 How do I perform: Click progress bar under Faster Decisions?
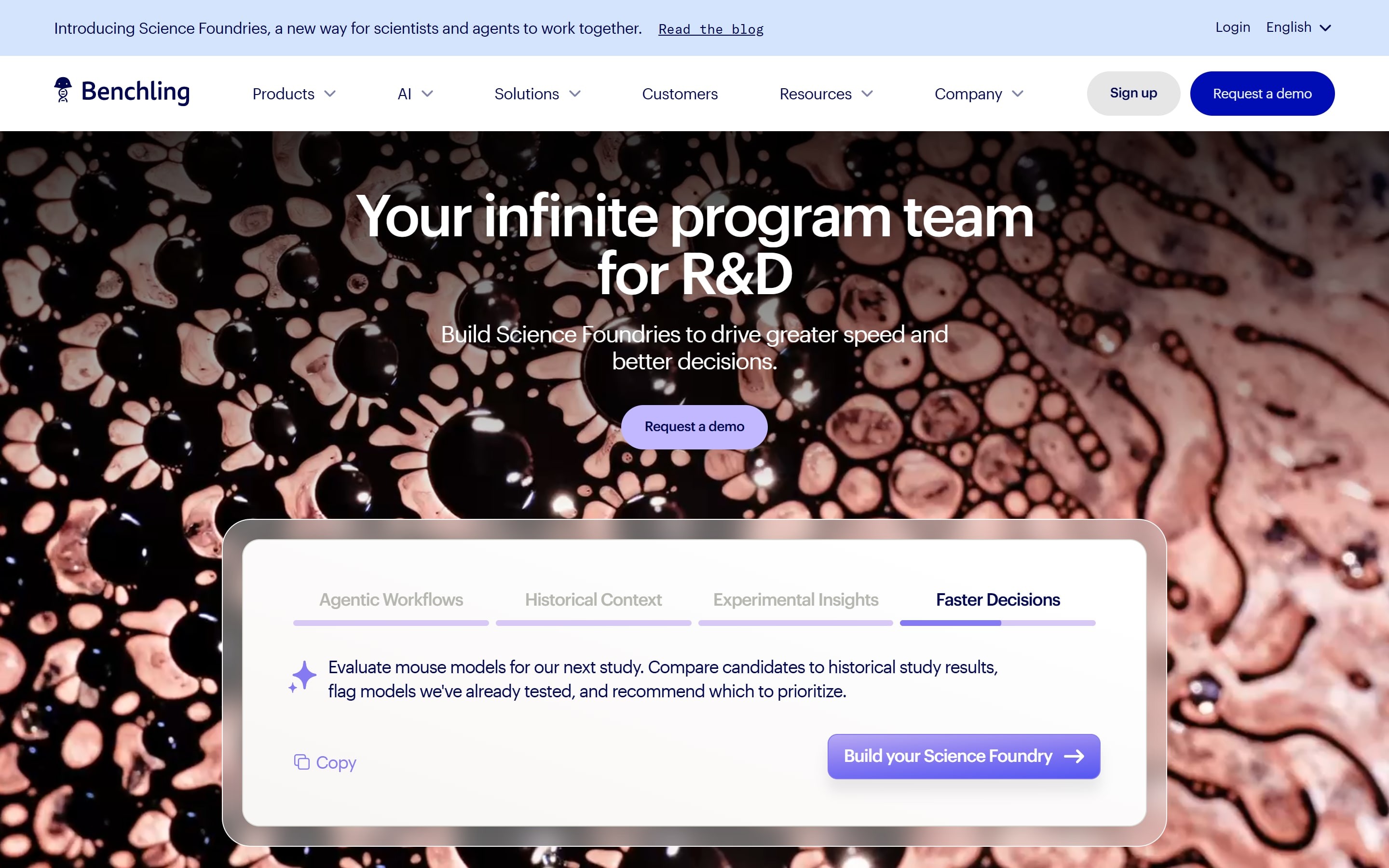[997, 623]
